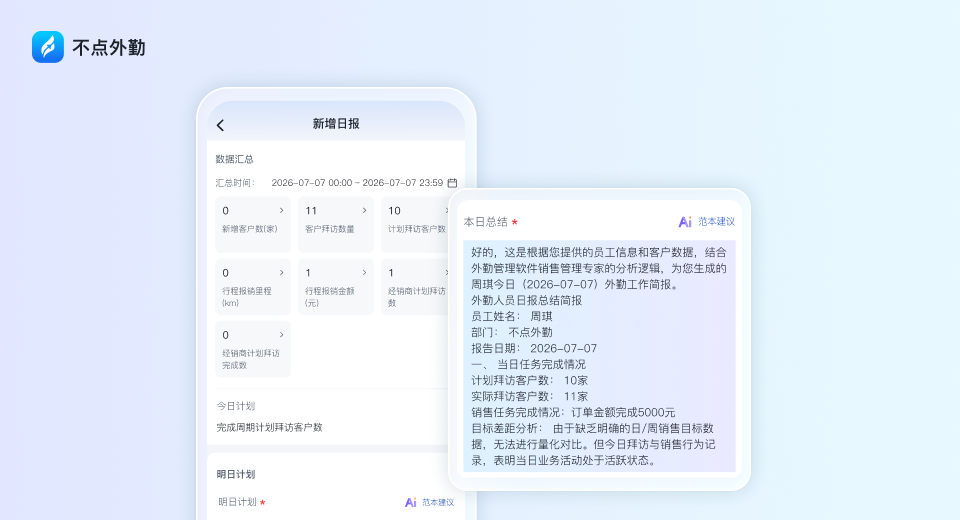
Task: Open the 经销商计划拜访数 stat card
Action: click(x=416, y=287)
